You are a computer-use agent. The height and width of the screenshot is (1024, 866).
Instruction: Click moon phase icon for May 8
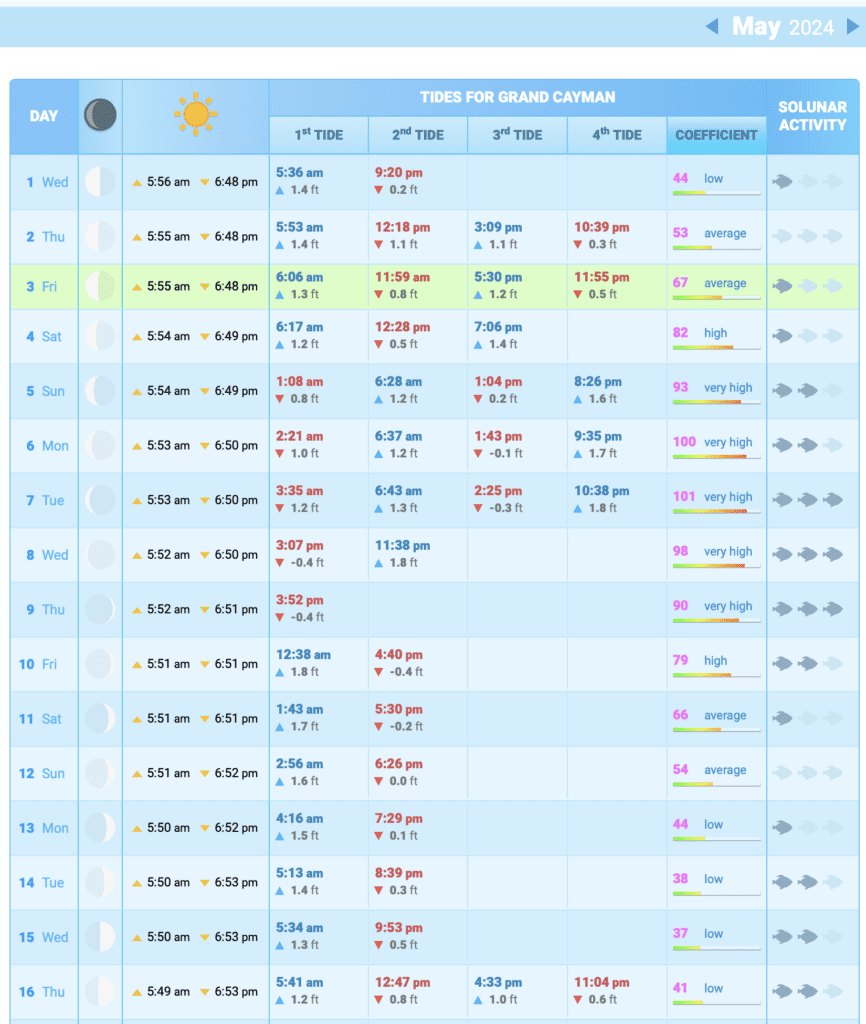click(100, 554)
